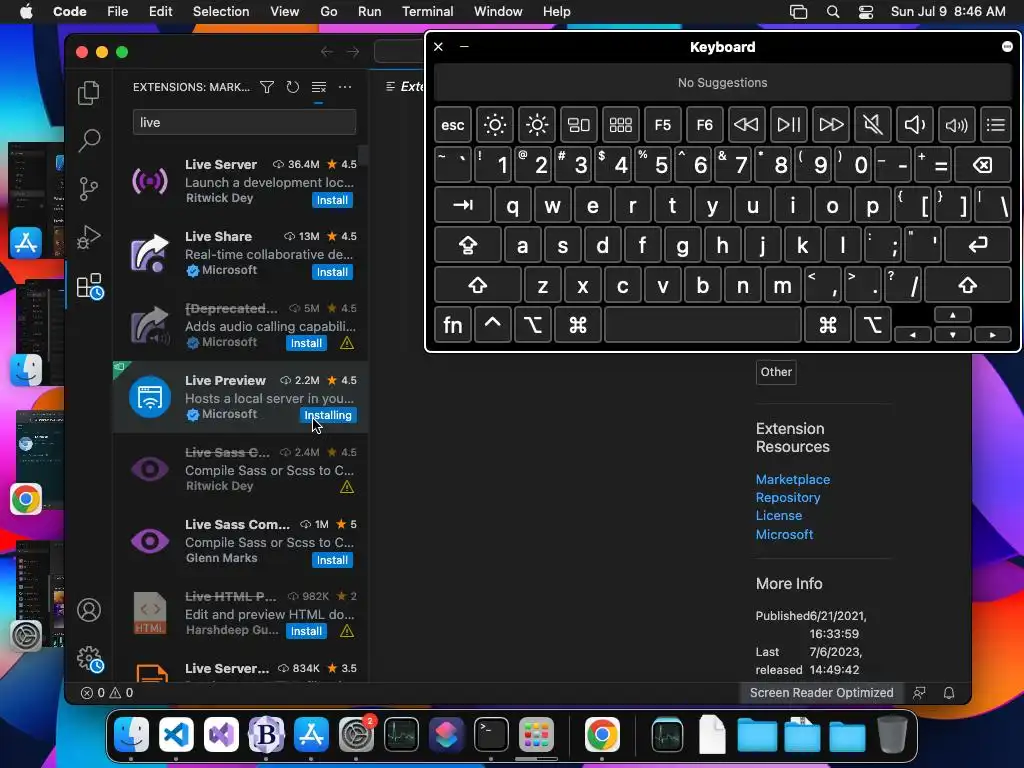Tap Launchpad key on Keyboard
Image resolution: width=1024 pixels, height=768 pixels.
click(x=620, y=125)
